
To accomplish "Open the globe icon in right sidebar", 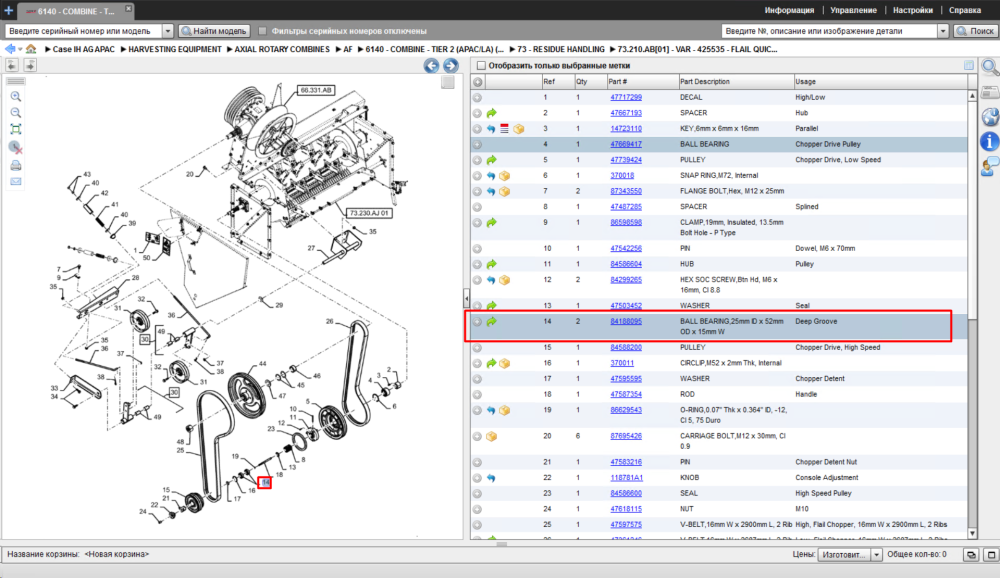I will (989, 117).
